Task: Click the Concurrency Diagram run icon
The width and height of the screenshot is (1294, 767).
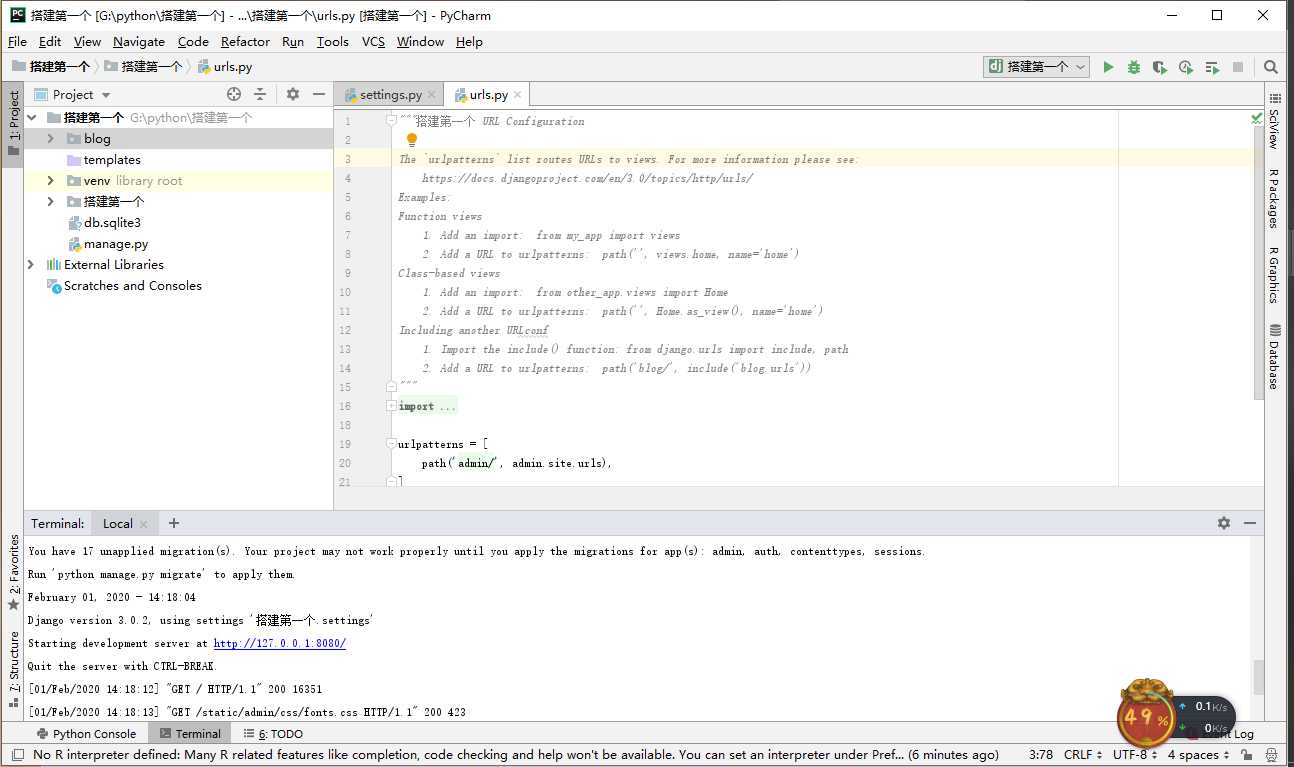Action: (1212, 67)
